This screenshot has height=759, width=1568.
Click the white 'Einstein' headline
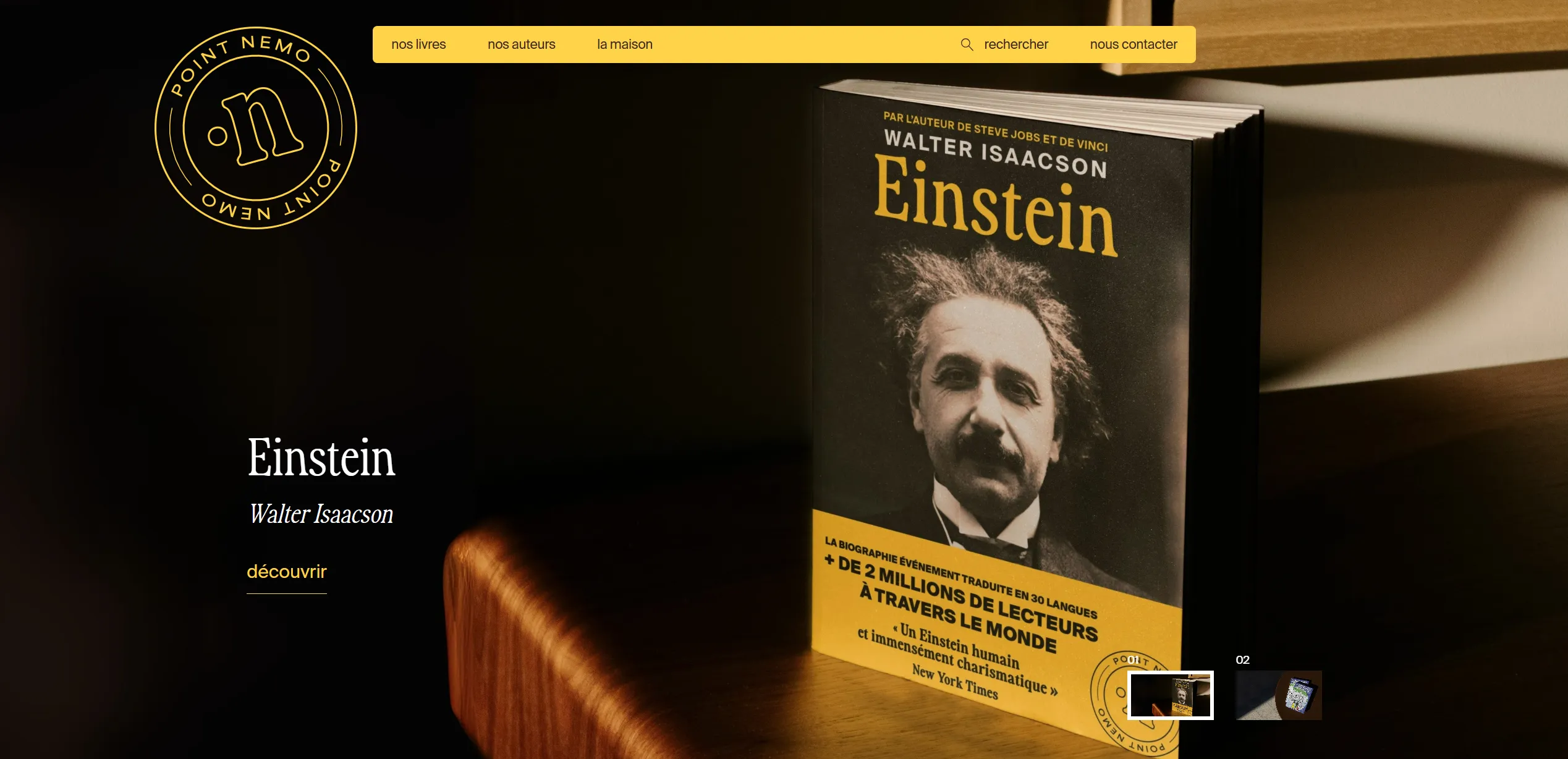coord(321,458)
